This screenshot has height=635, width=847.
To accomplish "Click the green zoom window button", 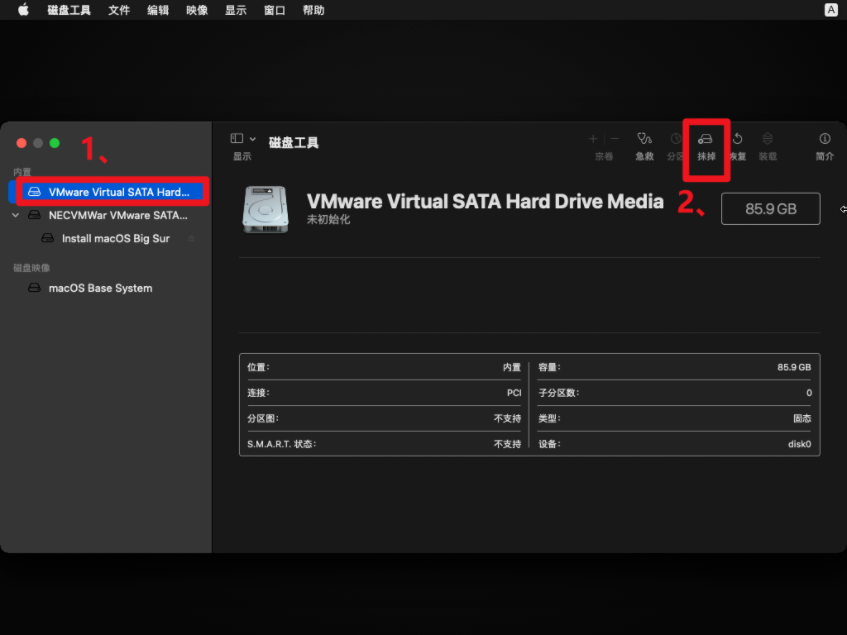I will pyautogui.click(x=55, y=143).
